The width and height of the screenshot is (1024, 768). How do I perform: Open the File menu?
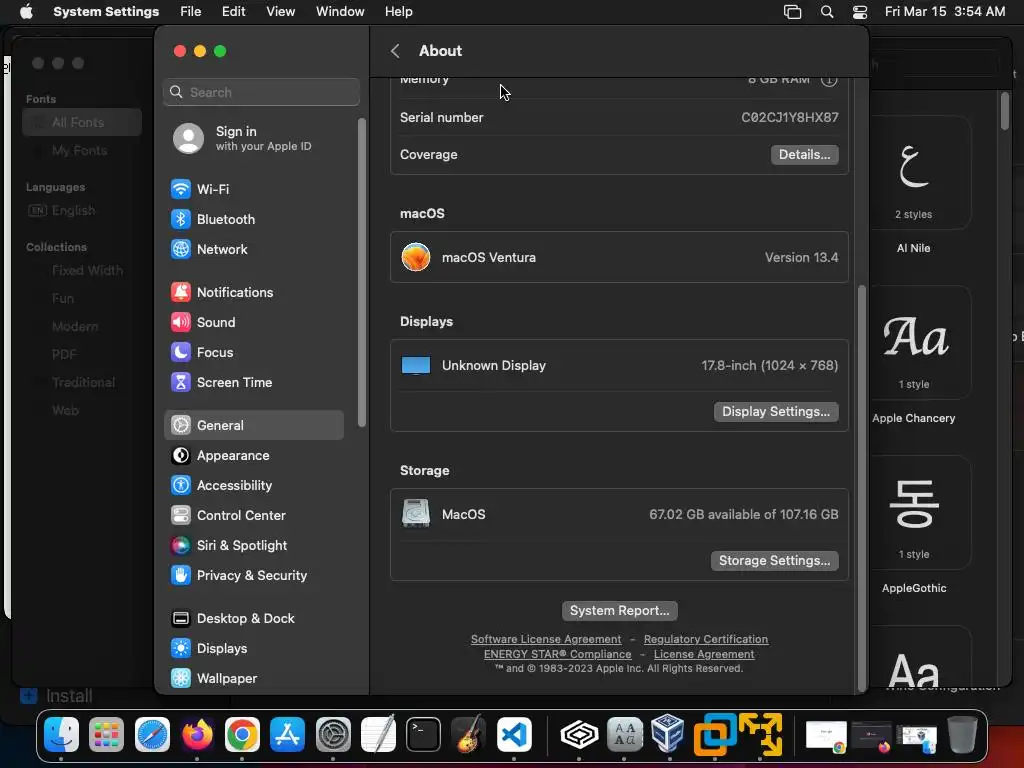click(x=191, y=12)
